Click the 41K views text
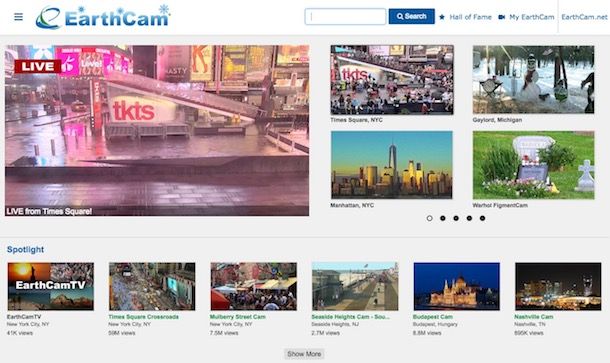The height and width of the screenshot is (363, 610). pyautogui.click(x=20, y=333)
